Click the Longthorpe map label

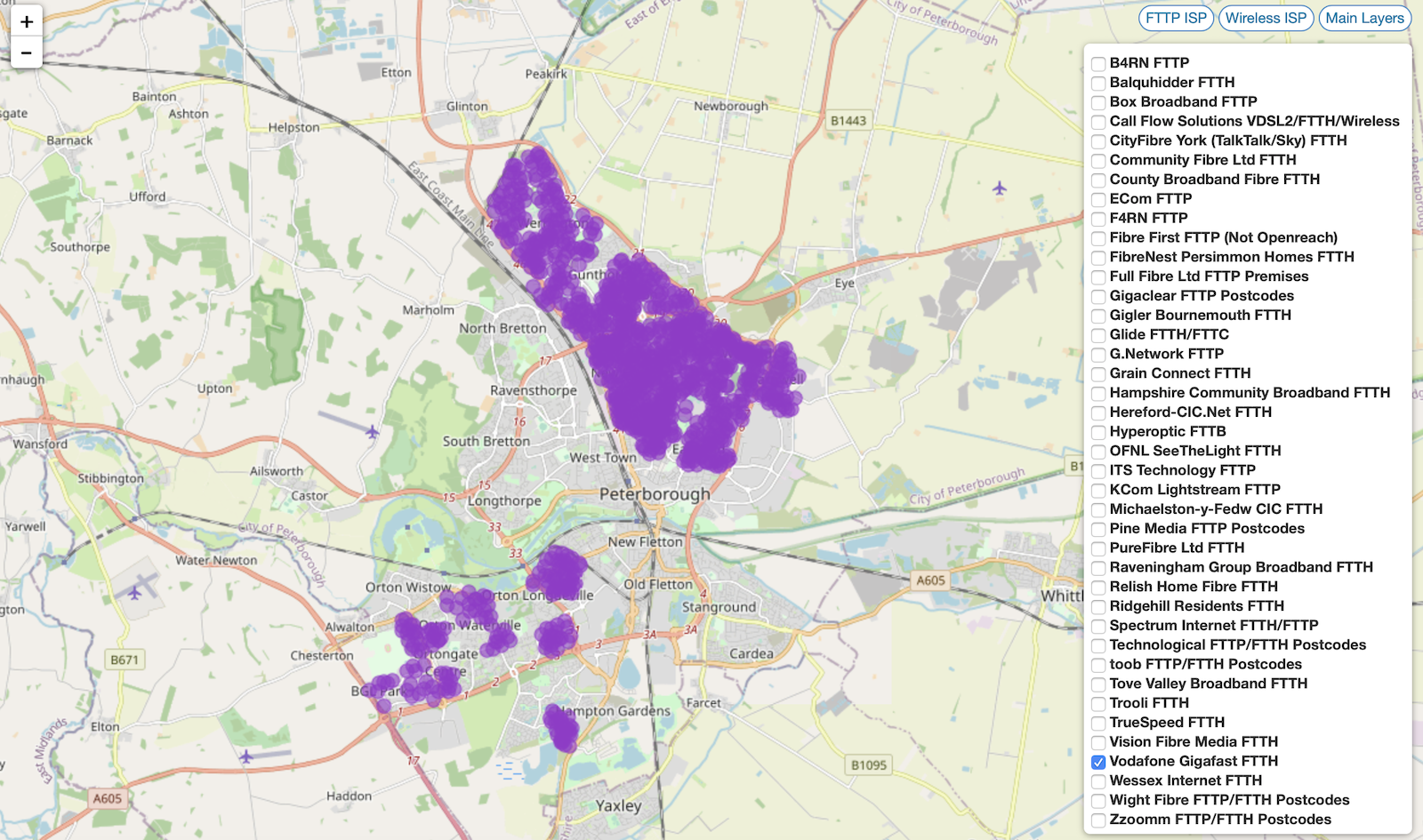pos(504,500)
